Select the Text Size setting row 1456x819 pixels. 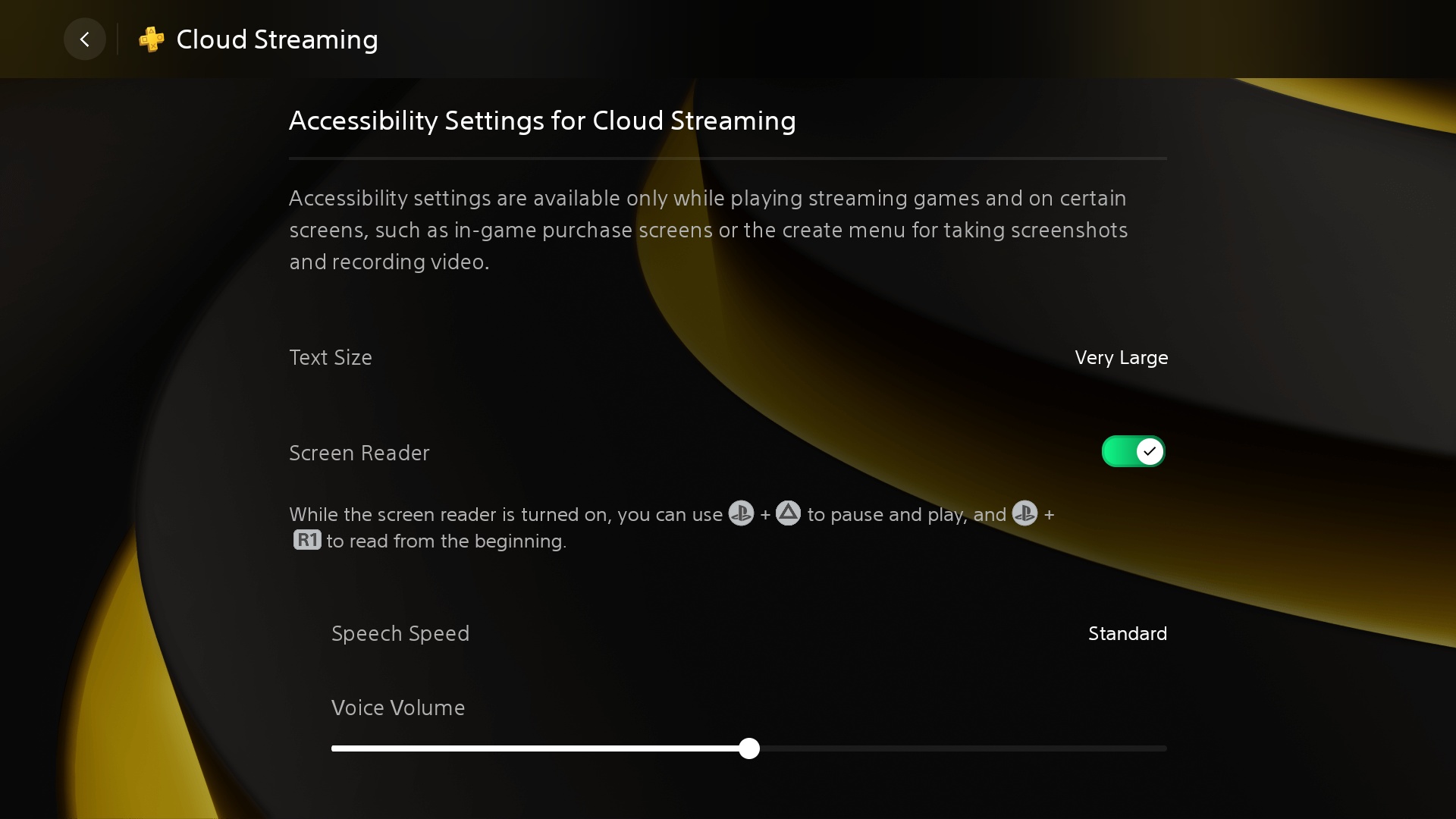331,358
